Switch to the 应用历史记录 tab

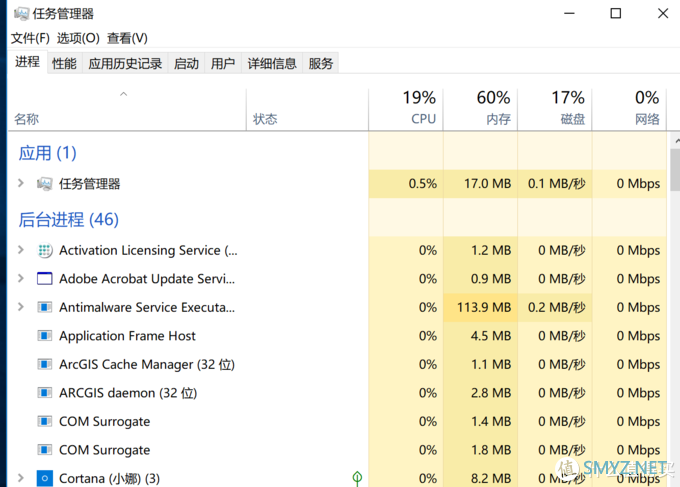click(x=125, y=64)
